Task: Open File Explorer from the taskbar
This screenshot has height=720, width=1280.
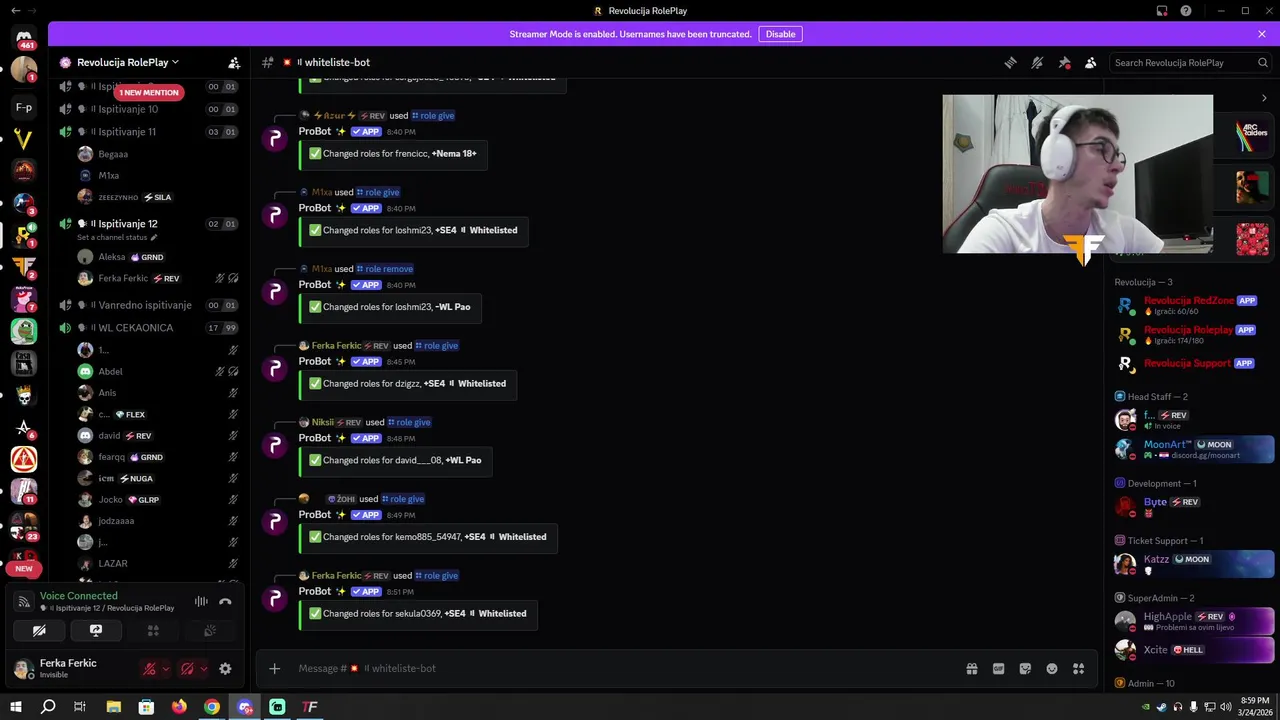Action: pos(114,707)
